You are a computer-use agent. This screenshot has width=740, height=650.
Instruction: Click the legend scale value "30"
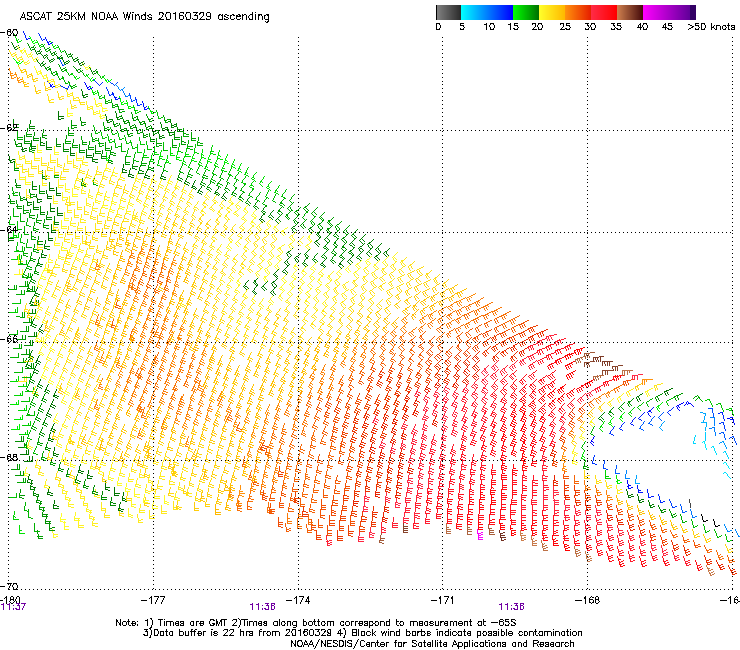590,27
